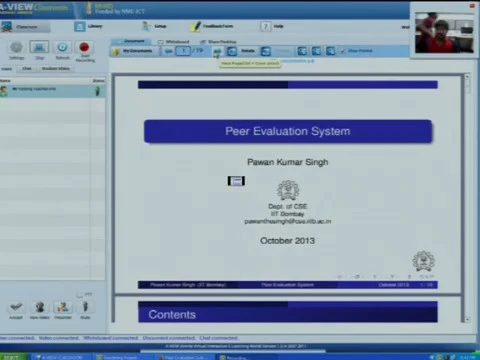
Task: Click the up arrow of document scrollbar
Action: (467, 77)
